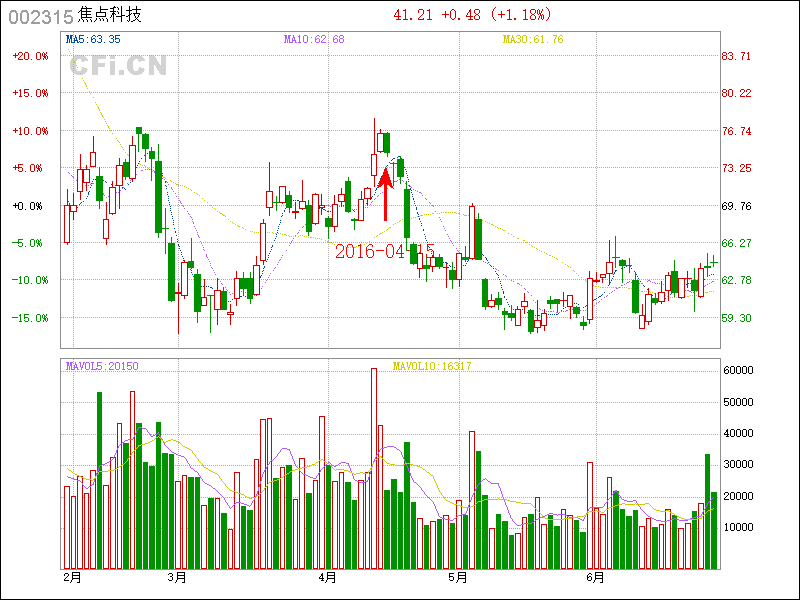Image resolution: width=800 pixels, height=600 pixels.
Task: Click the +20.0% percentage axis label
Action: click(x=30, y=56)
